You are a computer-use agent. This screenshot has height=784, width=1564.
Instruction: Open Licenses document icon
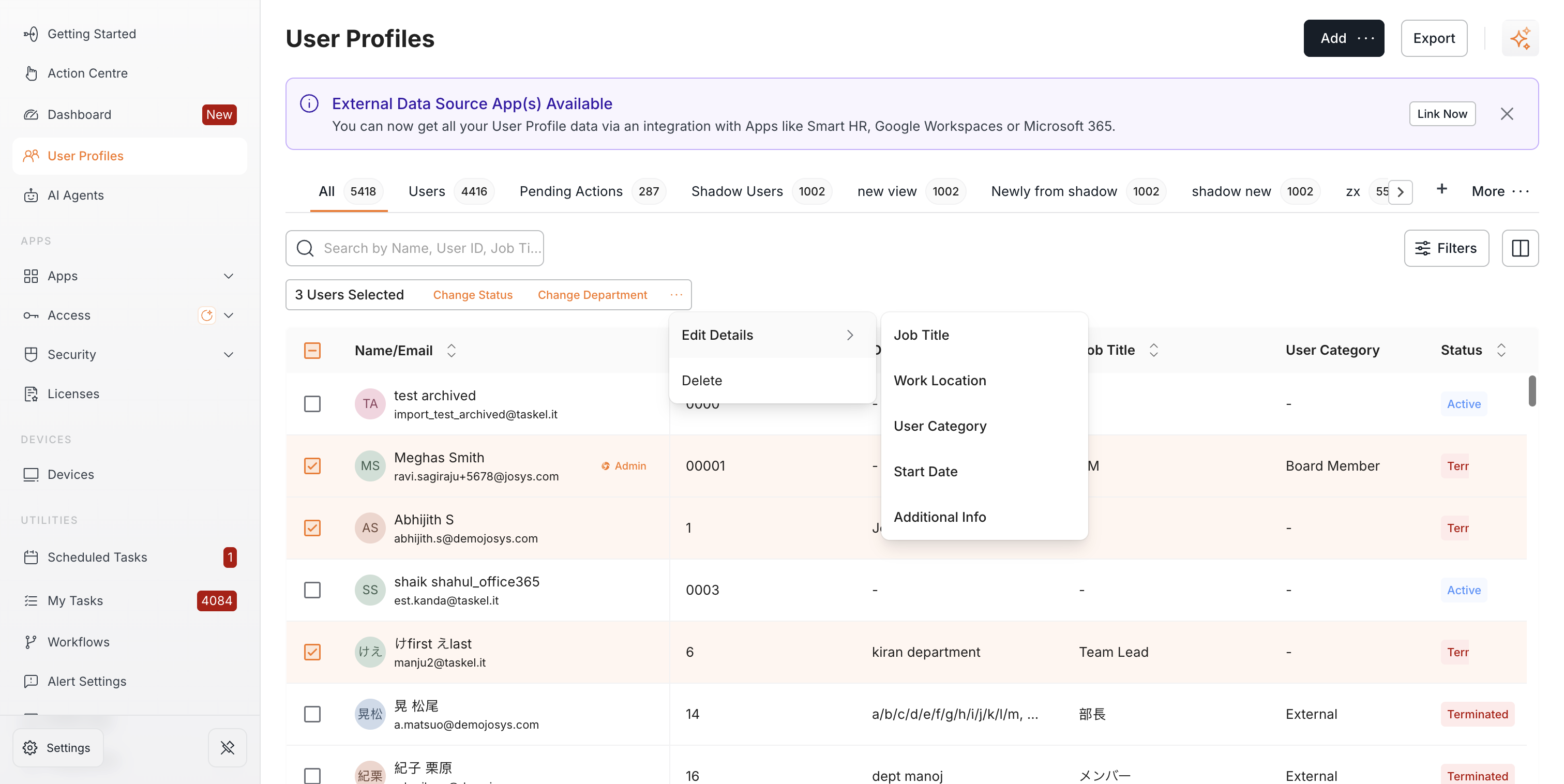(31, 394)
